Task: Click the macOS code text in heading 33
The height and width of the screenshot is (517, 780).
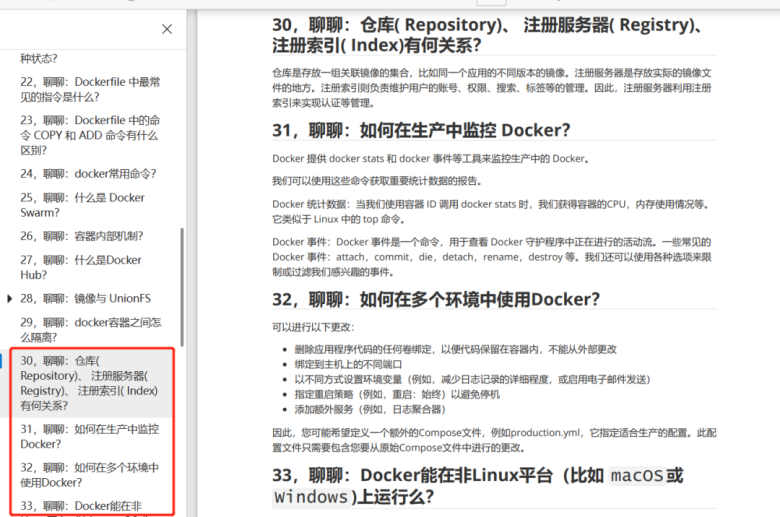Action: [637, 476]
